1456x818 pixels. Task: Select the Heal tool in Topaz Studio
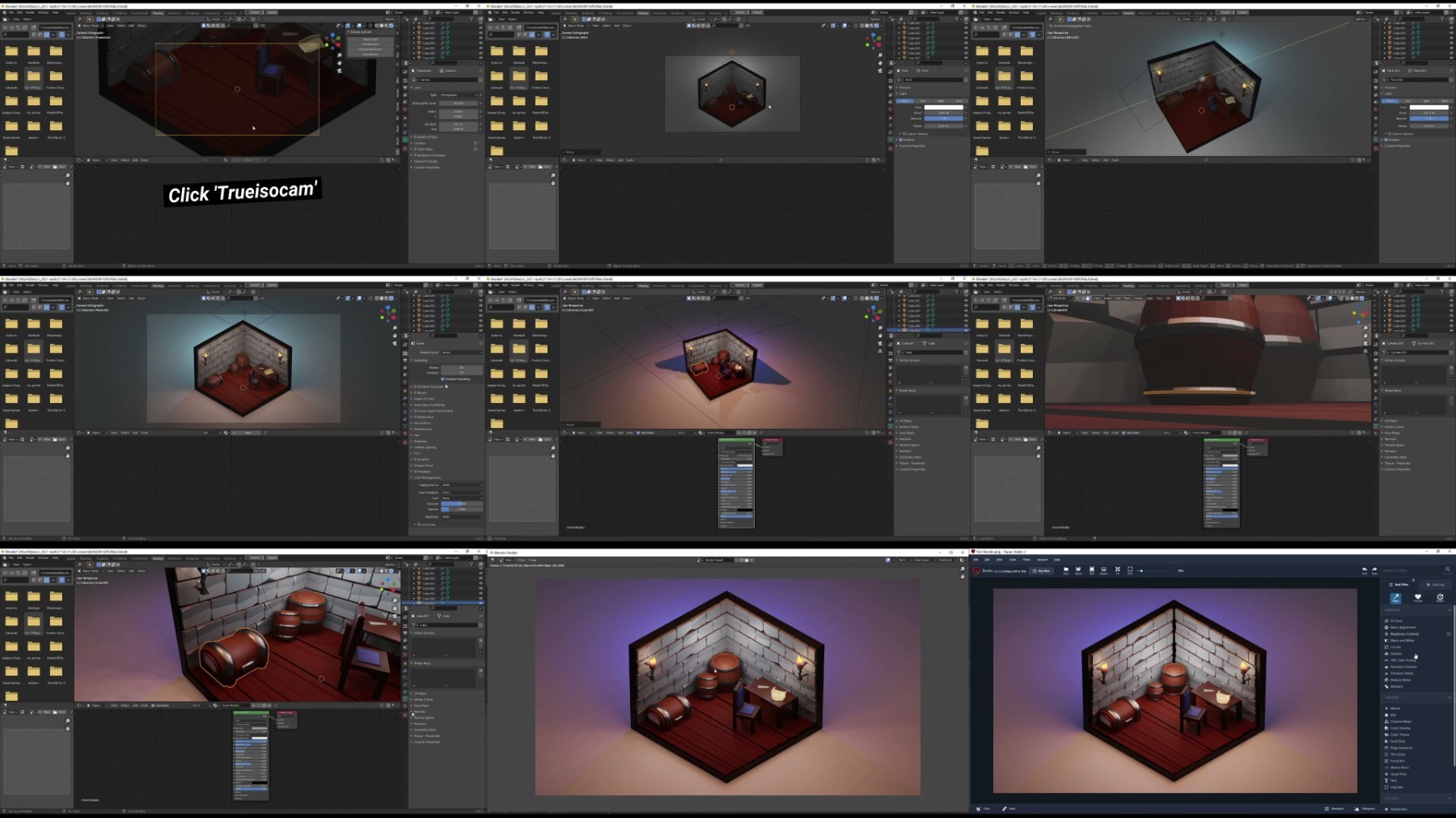click(1008, 808)
